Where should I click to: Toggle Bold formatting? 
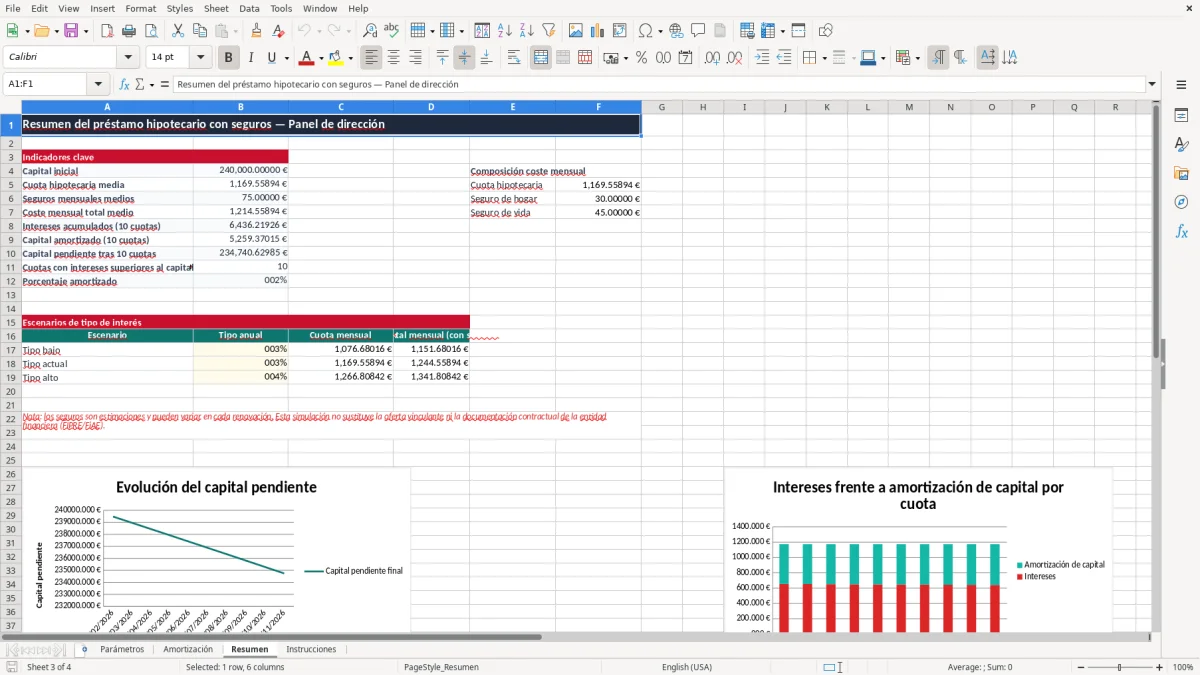point(228,58)
